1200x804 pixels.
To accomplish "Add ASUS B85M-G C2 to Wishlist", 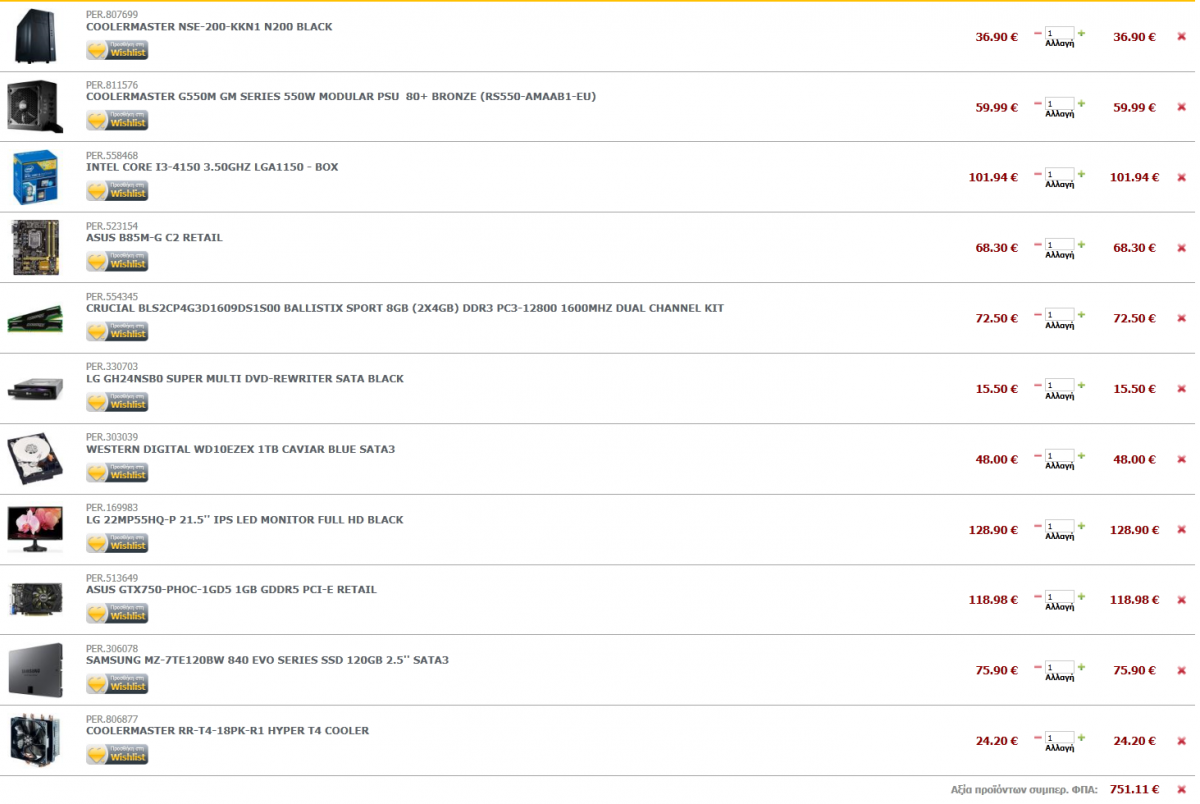I will 117,261.
